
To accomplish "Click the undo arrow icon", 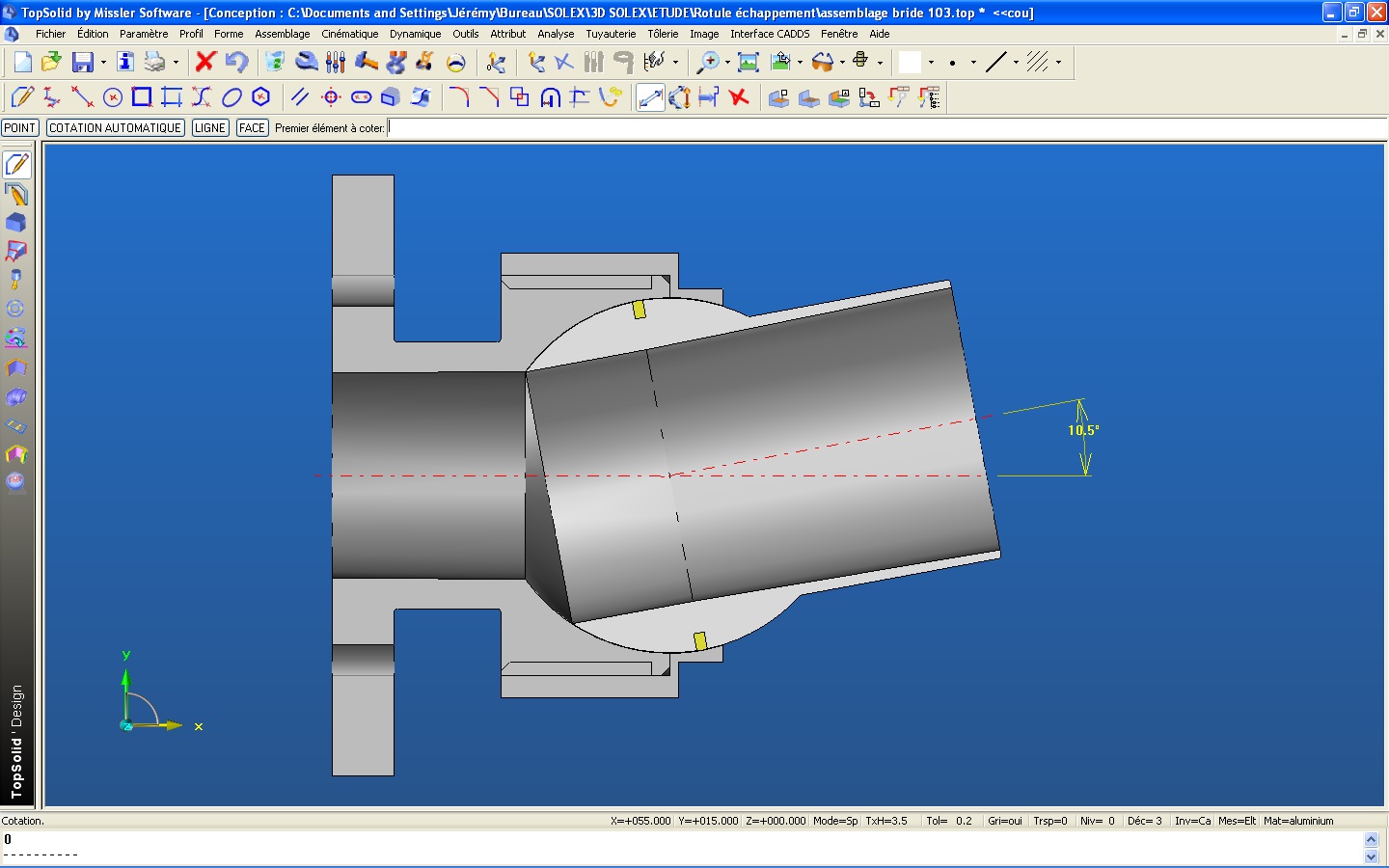I will pyautogui.click(x=236, y=63).
